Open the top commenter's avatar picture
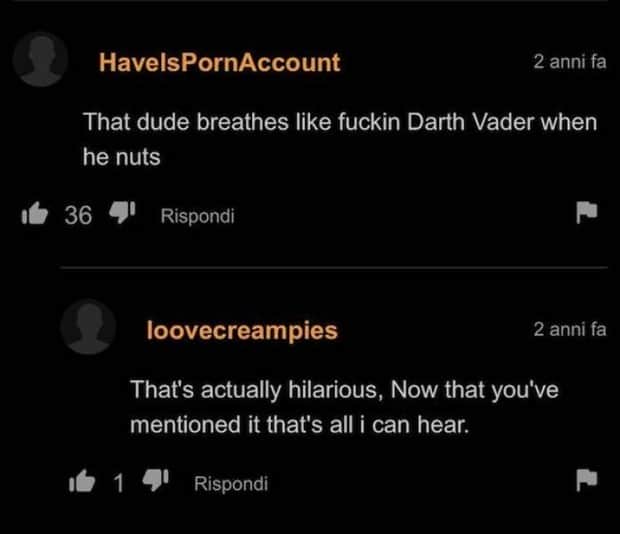Screen dimensions: 620x534 point(40,59)
